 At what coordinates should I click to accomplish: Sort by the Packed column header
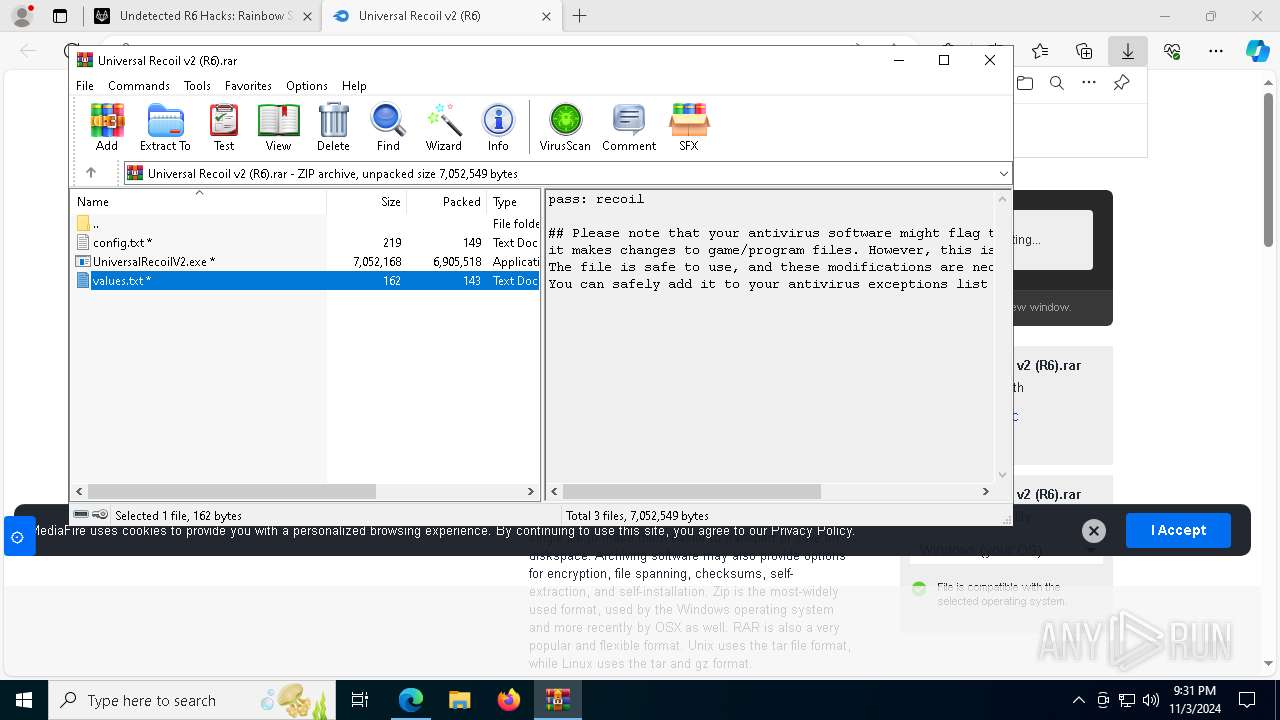pyautogui.click(x=446, y=201)
